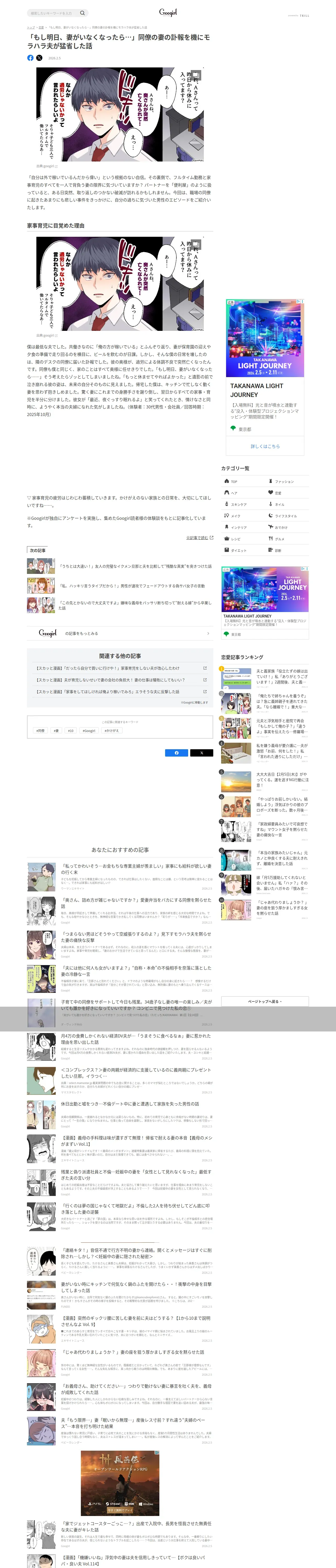Open ライフスタイル category with moon icon
The height and width of the screenshot is (1568, 336).
tap(288, 516)
